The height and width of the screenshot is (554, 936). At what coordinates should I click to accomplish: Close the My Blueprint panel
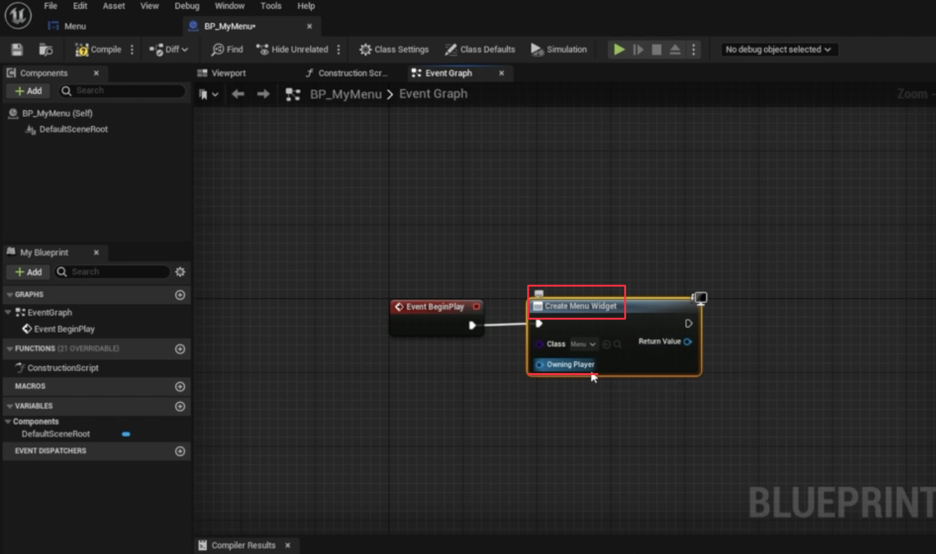96,253
